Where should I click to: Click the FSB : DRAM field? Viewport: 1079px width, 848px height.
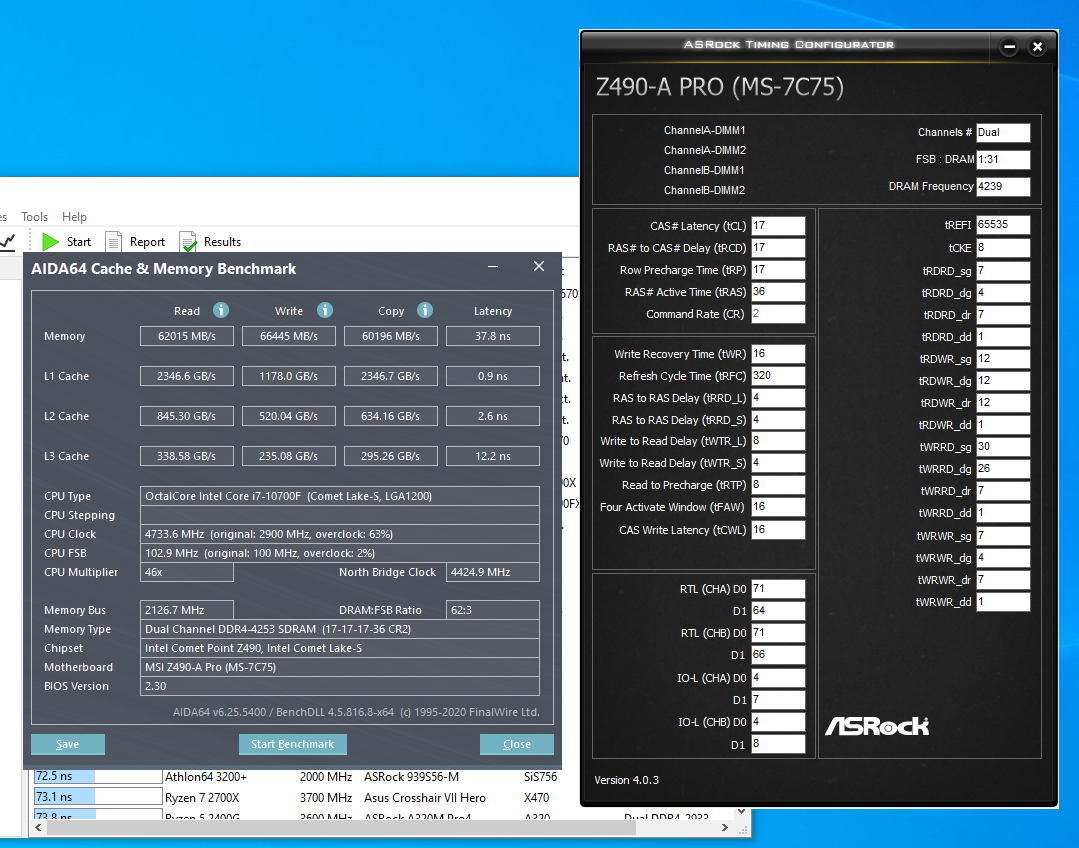click(x=1003, y=160)
